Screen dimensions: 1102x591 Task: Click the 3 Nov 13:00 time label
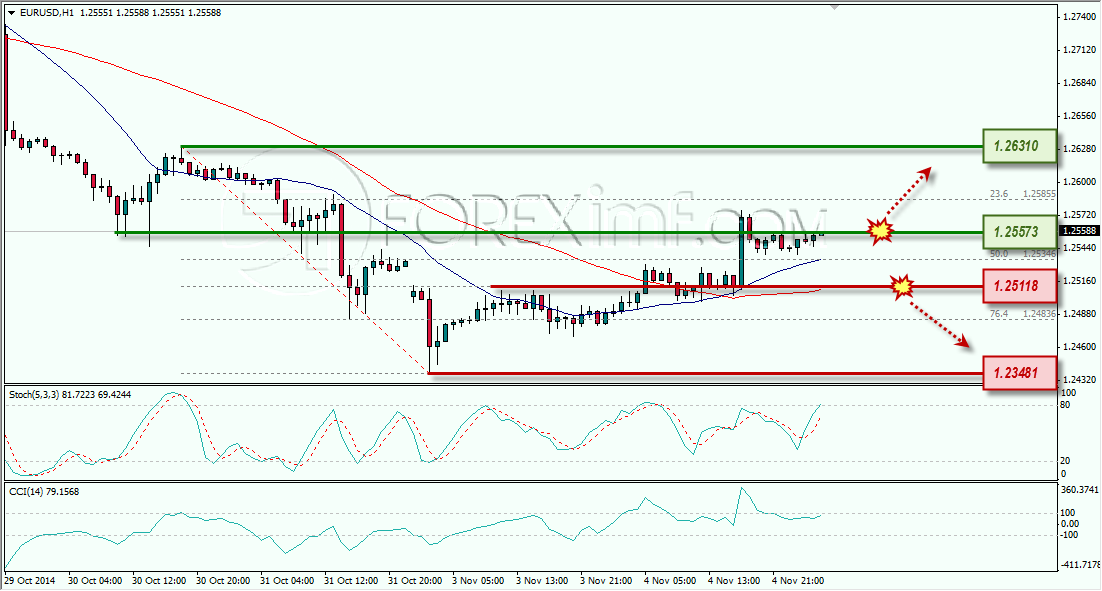pos(542,580)
